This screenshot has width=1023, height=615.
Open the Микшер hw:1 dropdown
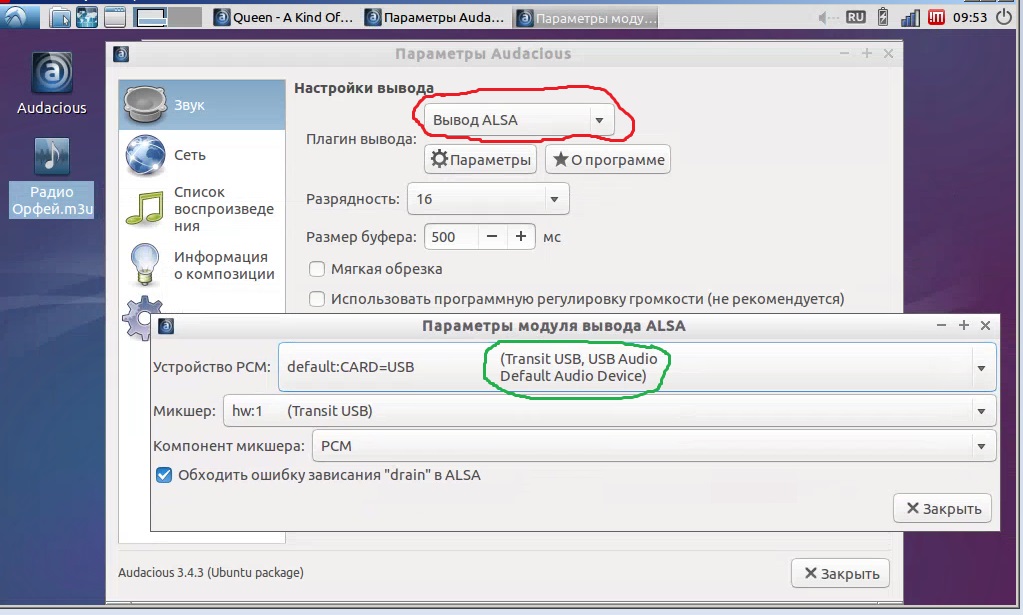coord(609,411)
